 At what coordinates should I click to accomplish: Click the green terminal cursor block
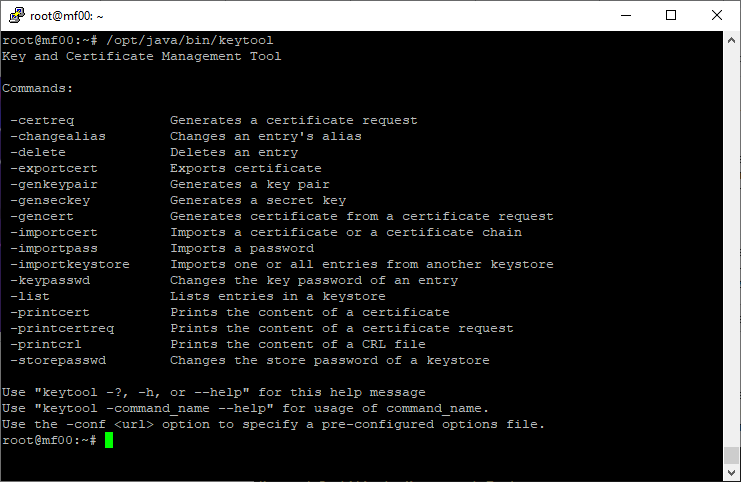[x=109, y=440]
